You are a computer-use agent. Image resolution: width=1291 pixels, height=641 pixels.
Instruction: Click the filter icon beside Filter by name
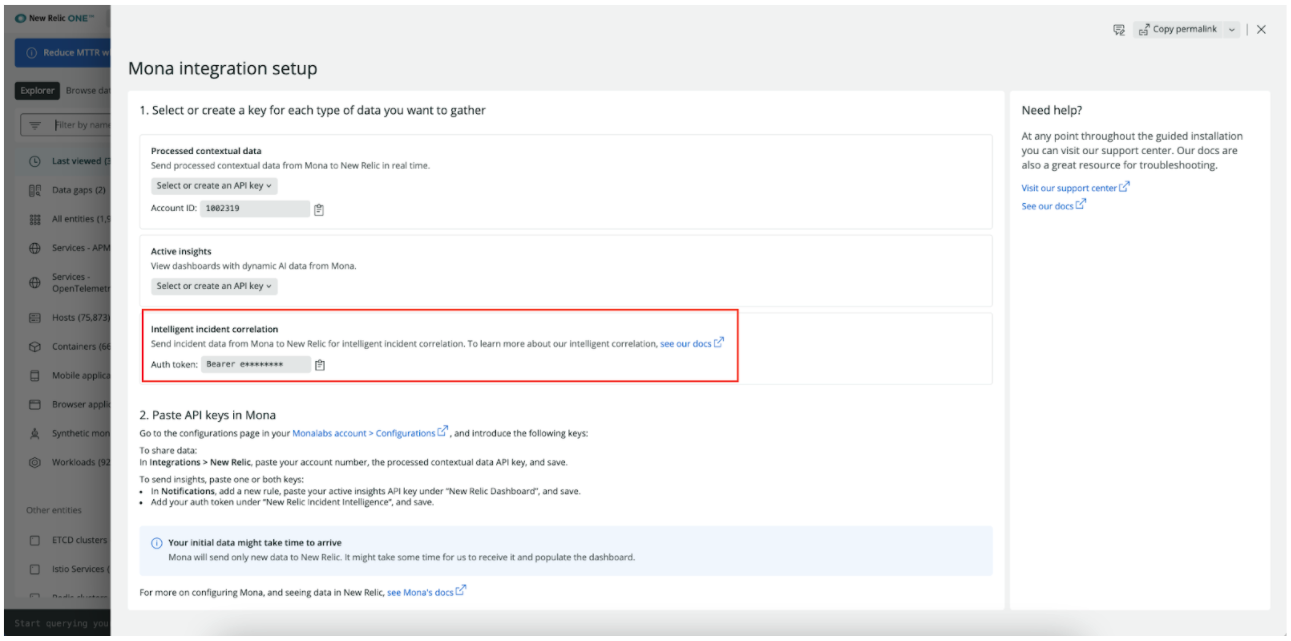pyautogui.click(x=36, y=125)
